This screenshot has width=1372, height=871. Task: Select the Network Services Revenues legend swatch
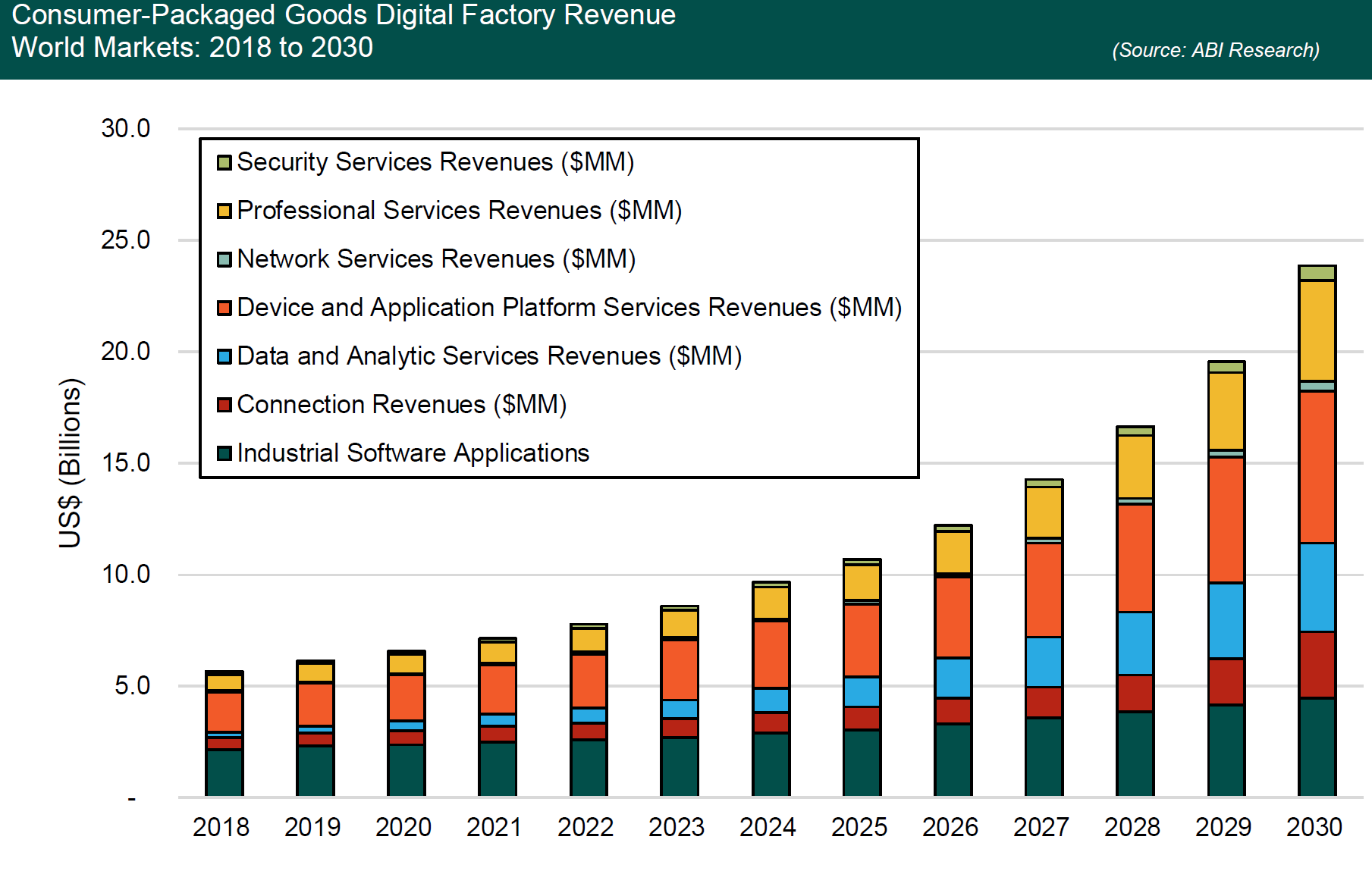coord(224,260)
